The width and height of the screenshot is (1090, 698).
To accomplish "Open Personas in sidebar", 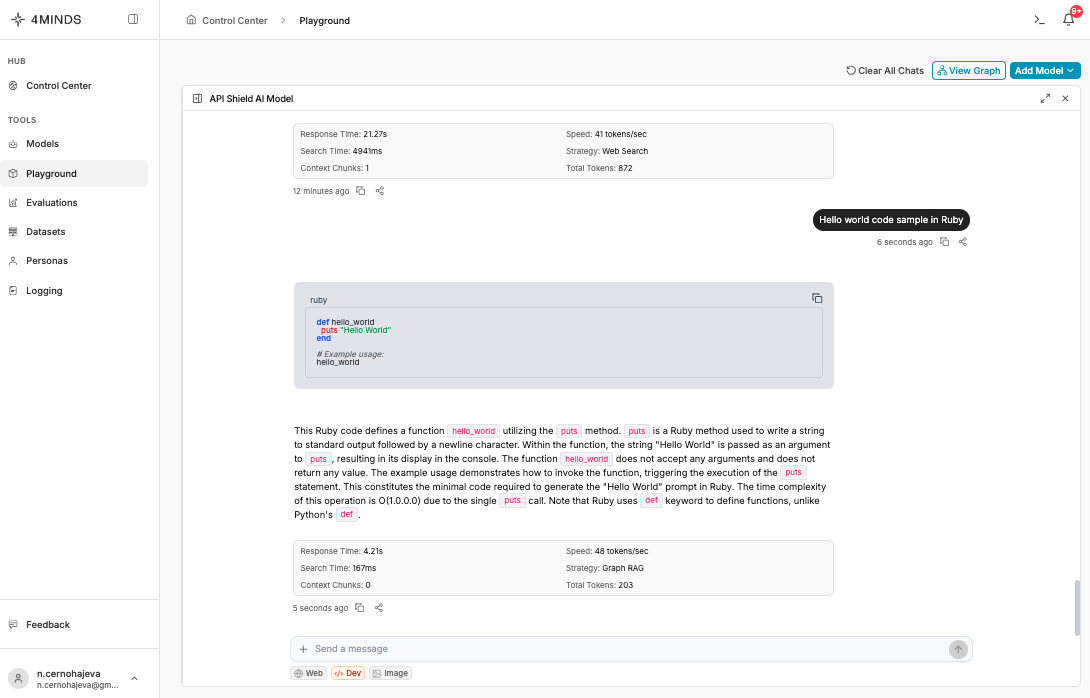I will click(x=74, y=261).
